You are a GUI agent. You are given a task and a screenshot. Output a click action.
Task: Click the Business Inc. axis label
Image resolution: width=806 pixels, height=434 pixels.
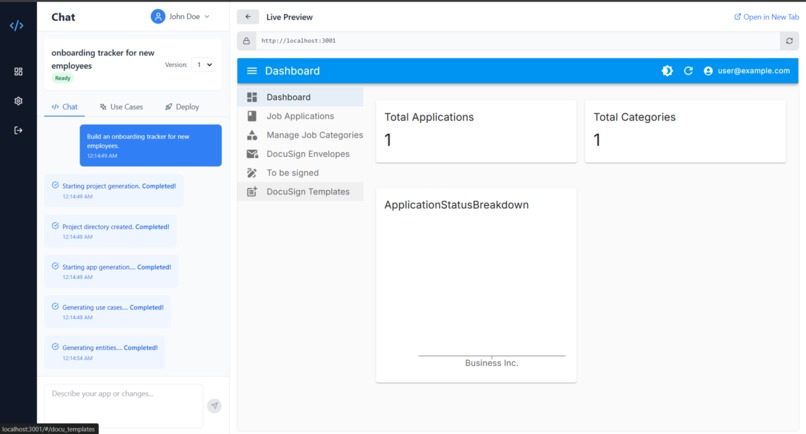491,363
